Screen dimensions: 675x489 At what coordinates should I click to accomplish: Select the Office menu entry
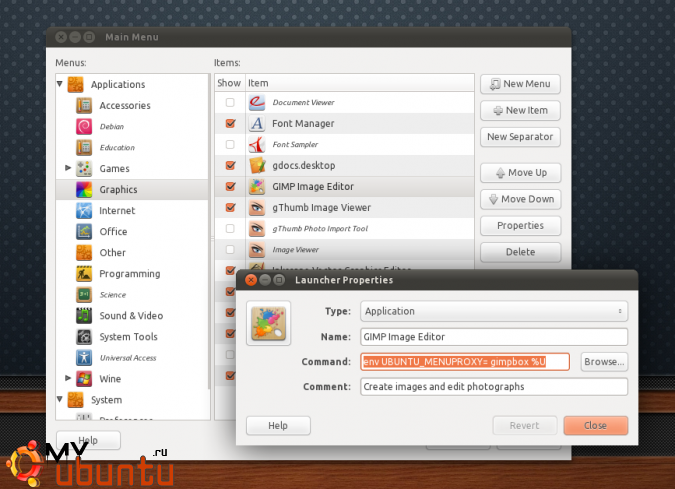click(x=112, y=231)
